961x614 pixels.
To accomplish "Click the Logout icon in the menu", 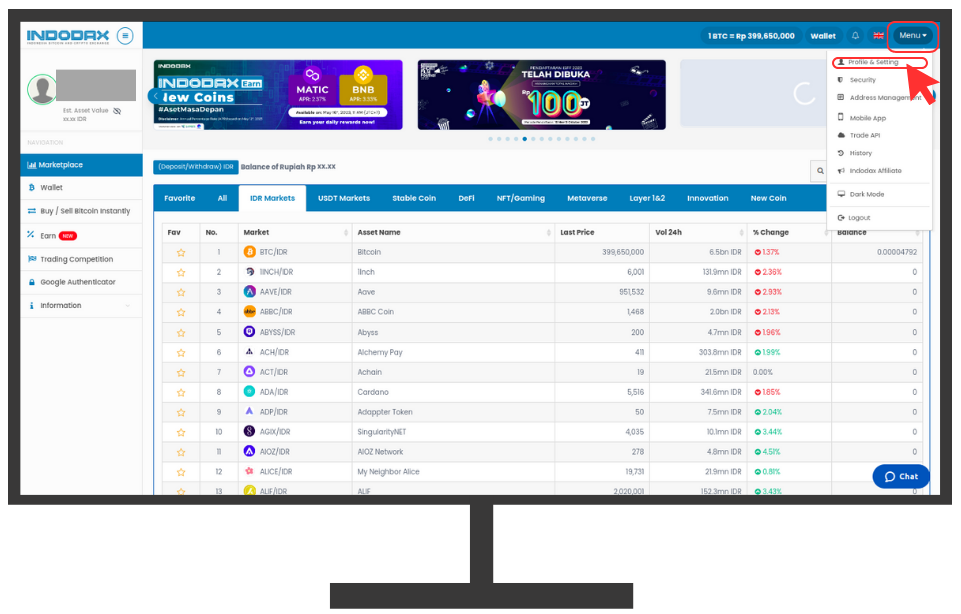I will click(x=841, y=218).
